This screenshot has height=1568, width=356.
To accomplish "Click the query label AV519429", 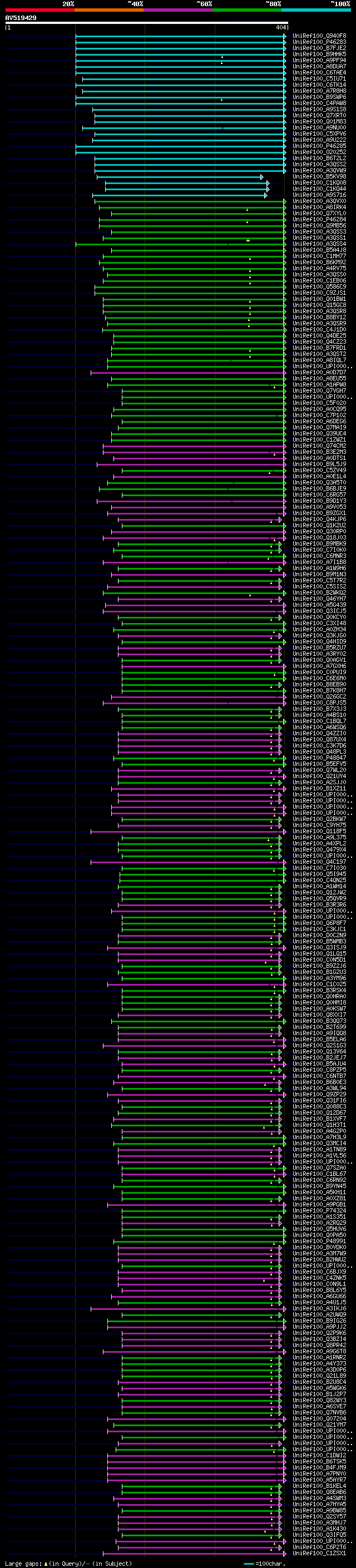I will point(21,18).
